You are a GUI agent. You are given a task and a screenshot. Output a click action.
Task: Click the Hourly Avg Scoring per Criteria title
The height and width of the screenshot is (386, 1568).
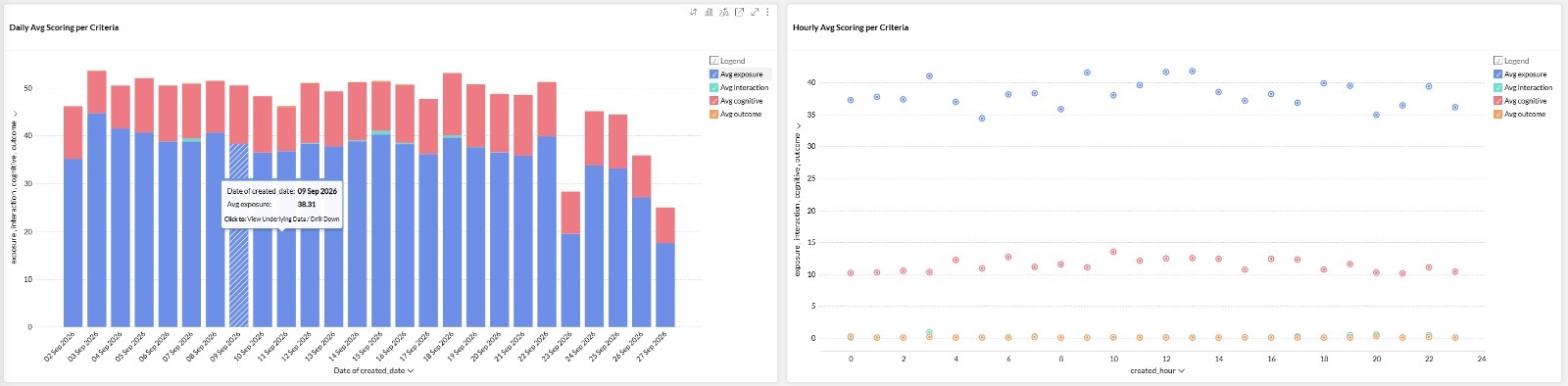point(851,27)
